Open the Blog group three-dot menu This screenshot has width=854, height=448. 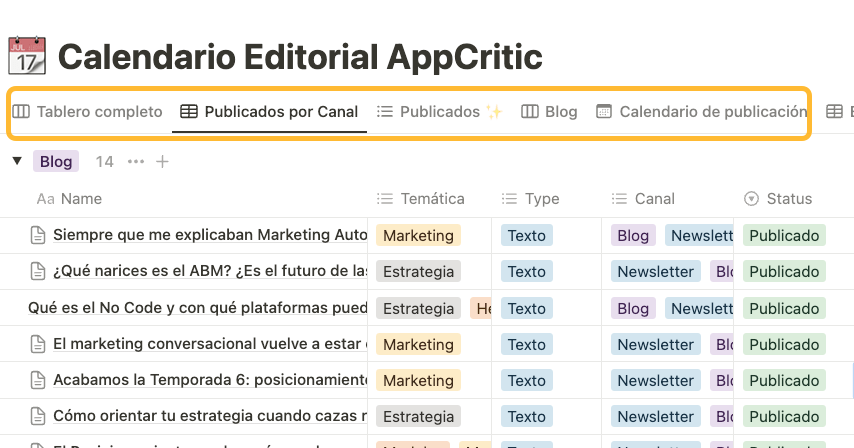[136, 161]
